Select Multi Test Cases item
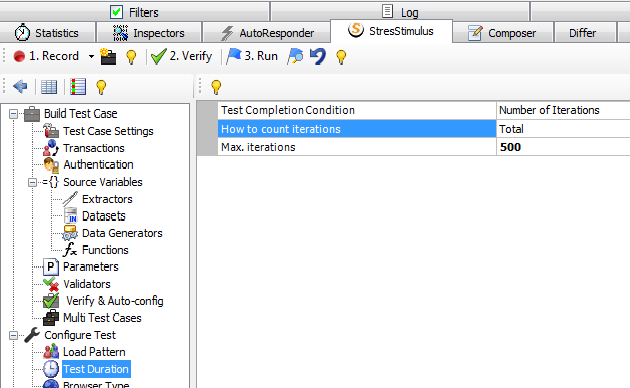The image size is (630, 388). click(x=102, y=318)
